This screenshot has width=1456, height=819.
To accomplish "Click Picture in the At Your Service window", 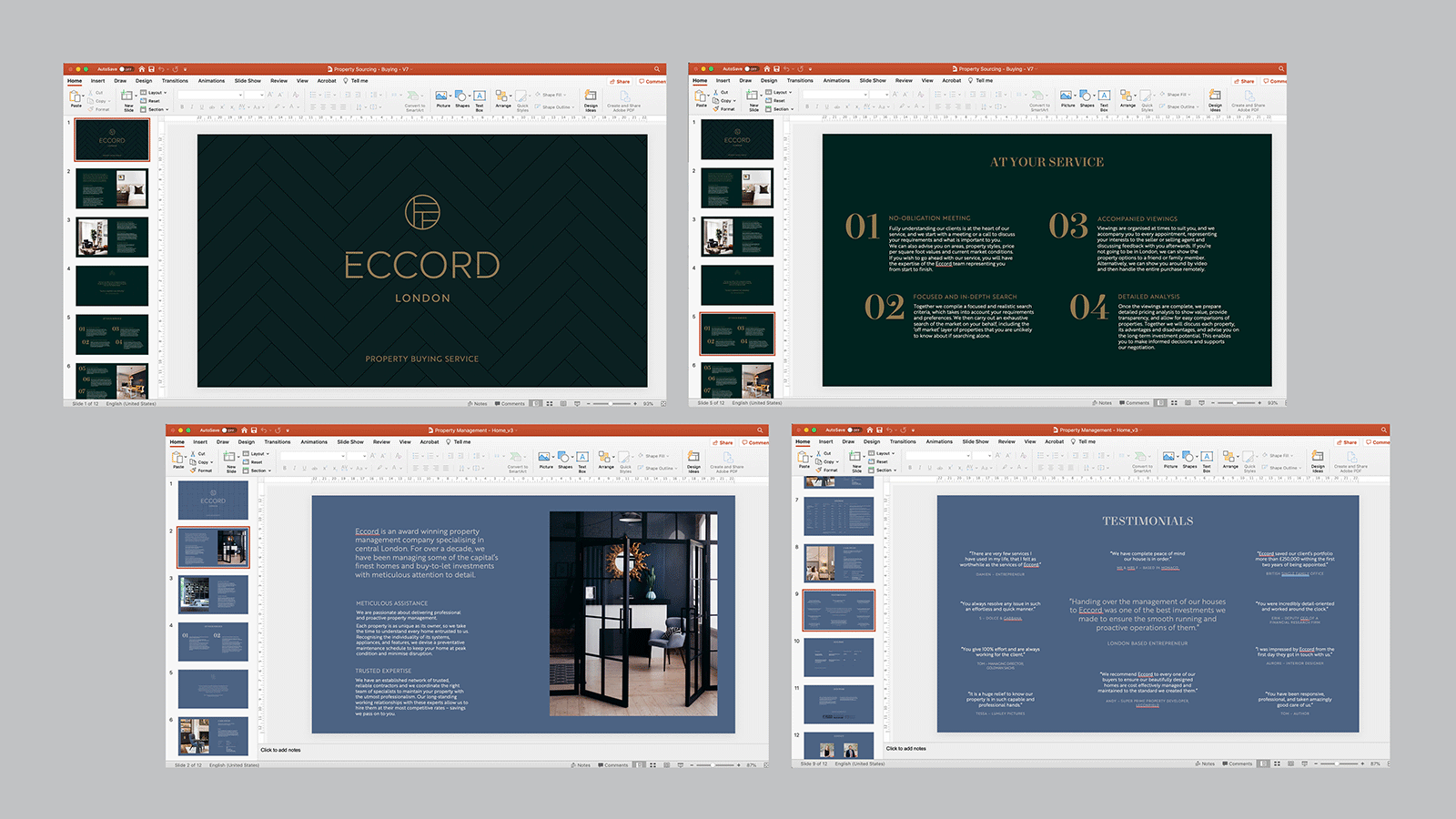I will [1067, 99].
